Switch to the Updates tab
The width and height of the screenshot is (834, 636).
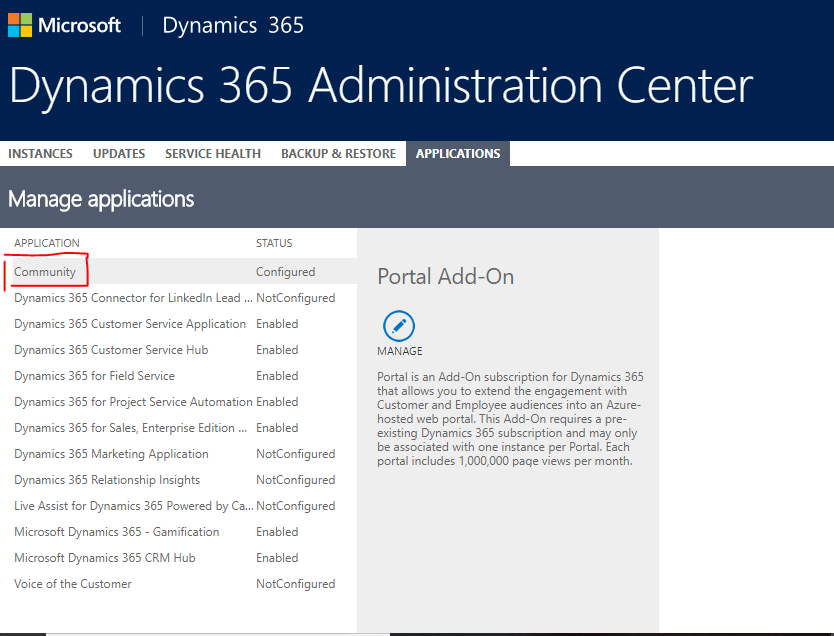tap(119, 154)
